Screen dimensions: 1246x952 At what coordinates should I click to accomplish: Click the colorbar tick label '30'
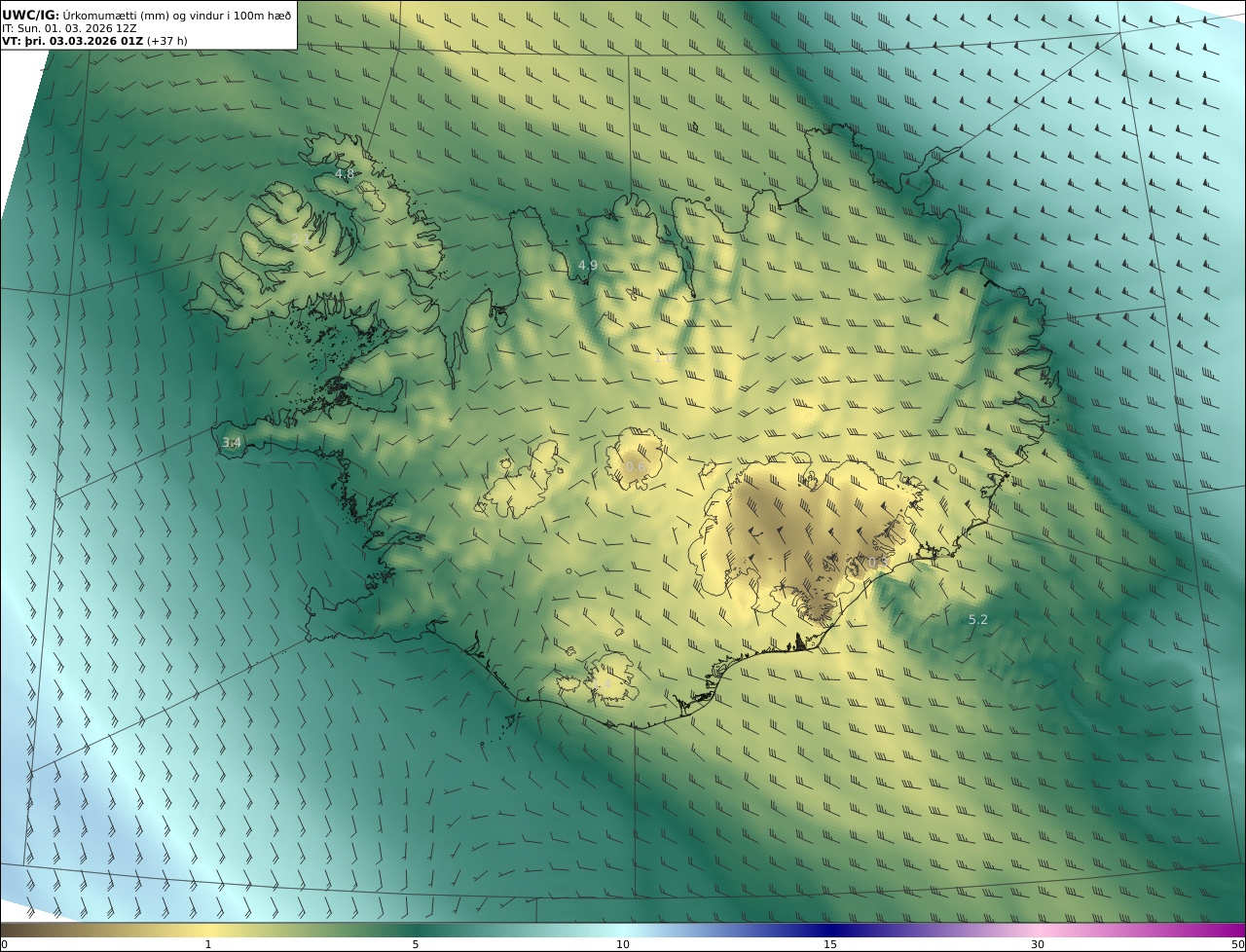point(1038,944)
